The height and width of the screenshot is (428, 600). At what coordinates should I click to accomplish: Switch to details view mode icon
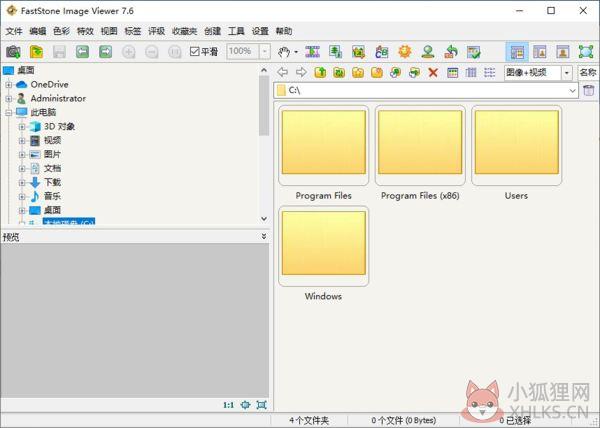coord(471,72)
